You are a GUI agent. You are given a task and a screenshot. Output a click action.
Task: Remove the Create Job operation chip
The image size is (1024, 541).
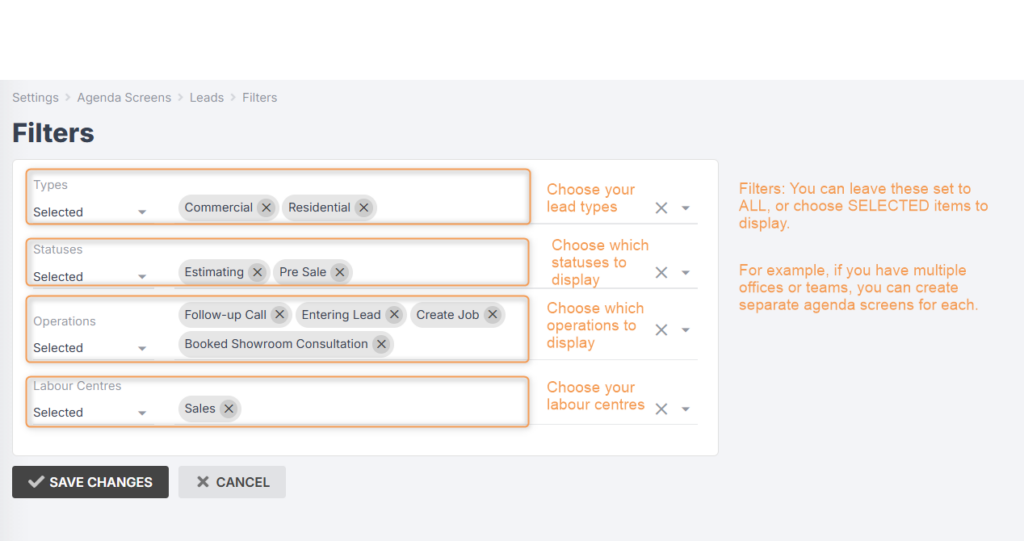492,315
